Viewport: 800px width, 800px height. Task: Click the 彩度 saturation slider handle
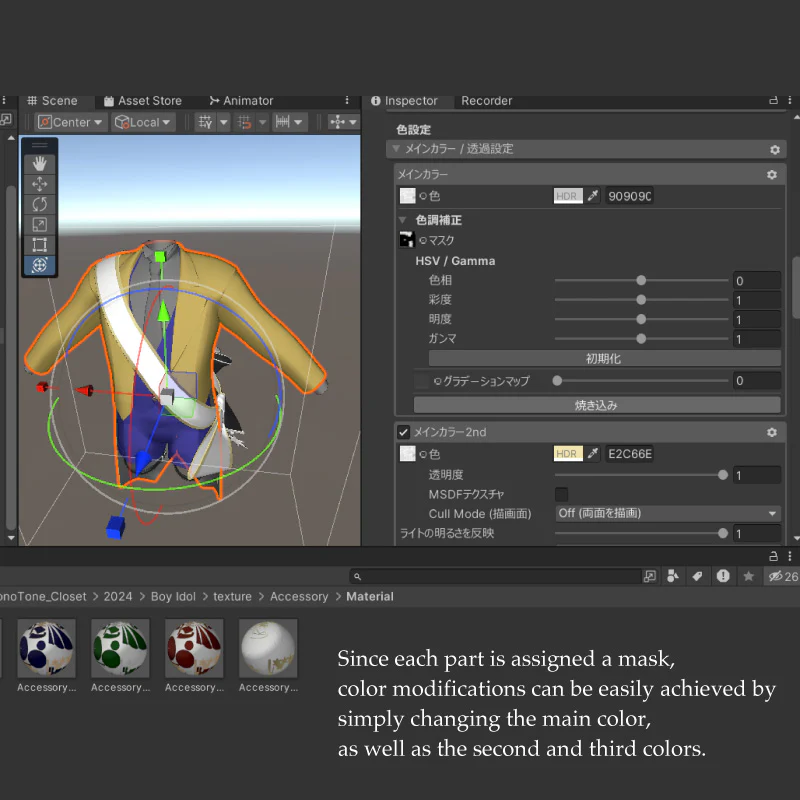coord(641,299)
